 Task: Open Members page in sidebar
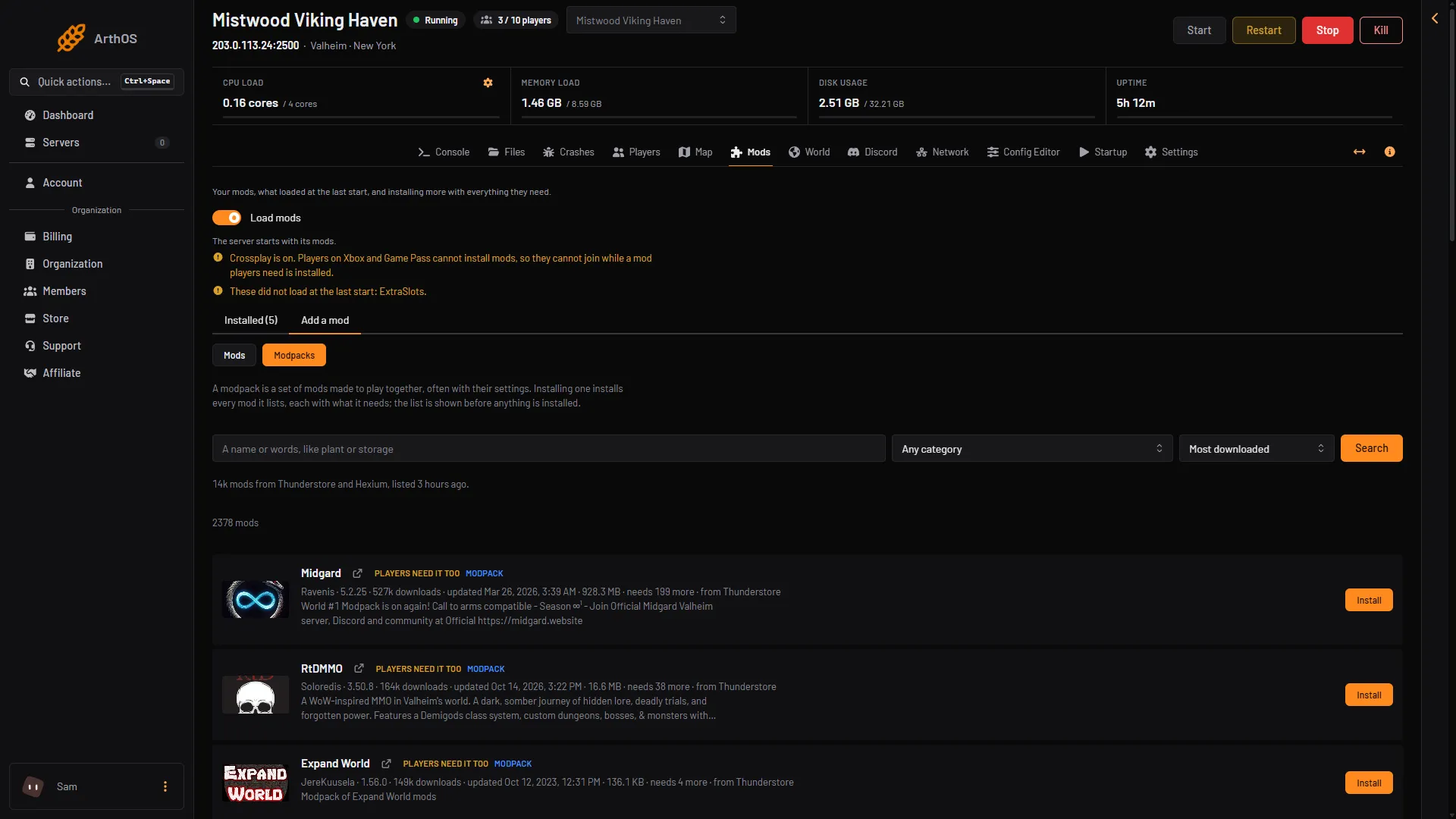[96, 291]
